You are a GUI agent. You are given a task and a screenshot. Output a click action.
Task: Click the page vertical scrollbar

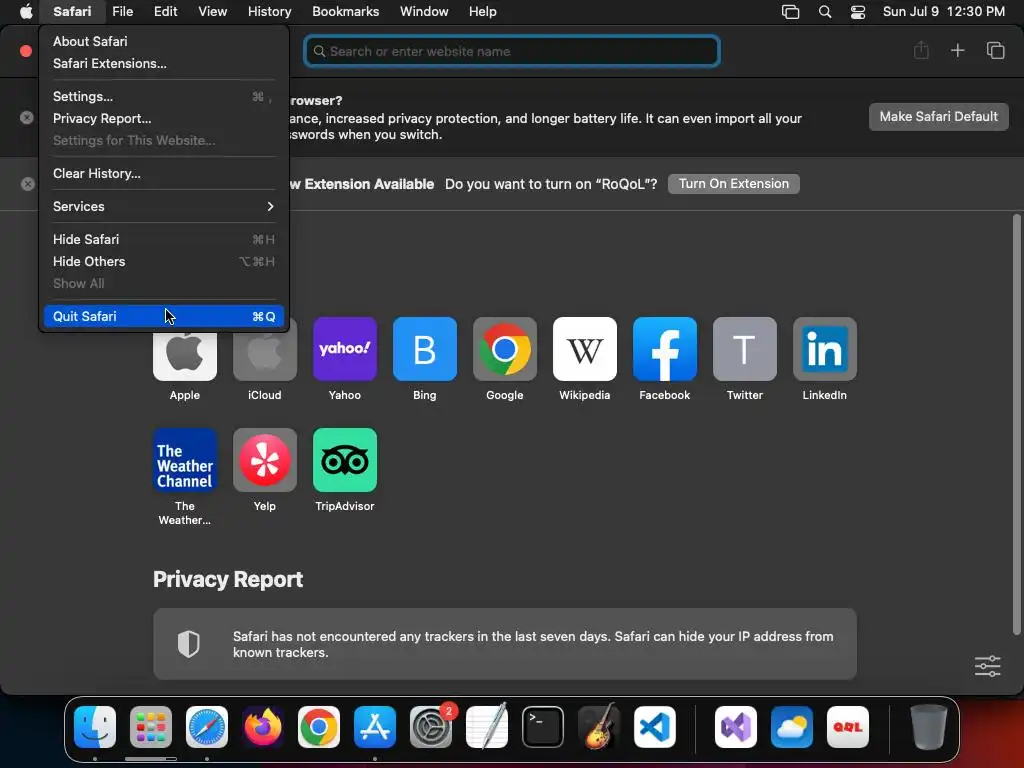(1016, 424)
